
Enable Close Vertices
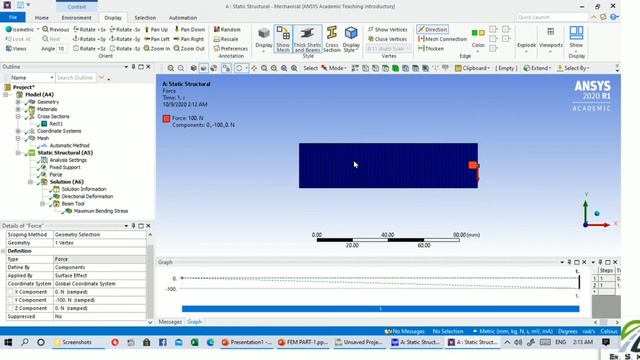click(387, 39)
